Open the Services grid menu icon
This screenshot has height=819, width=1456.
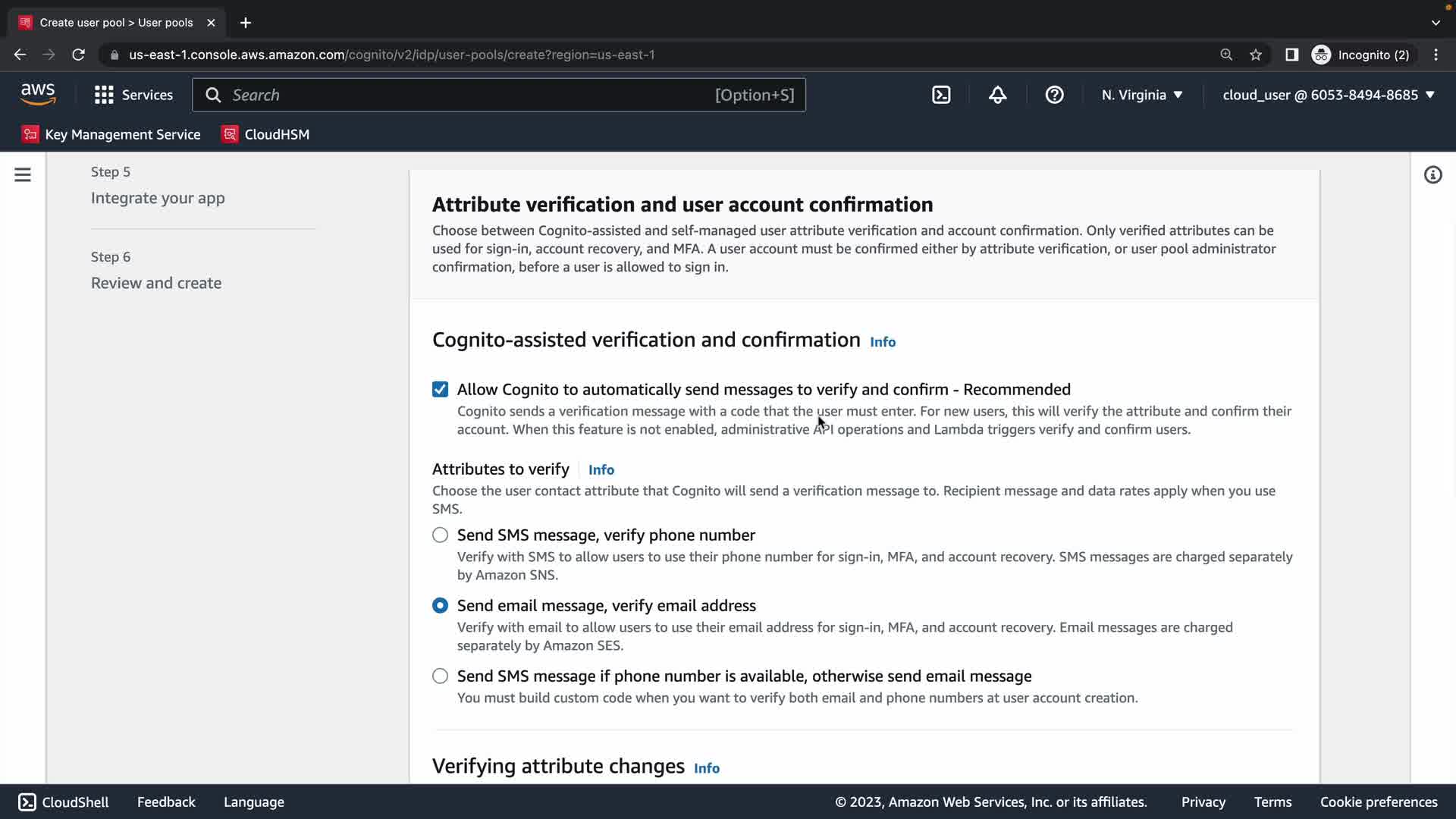(104, 95)
